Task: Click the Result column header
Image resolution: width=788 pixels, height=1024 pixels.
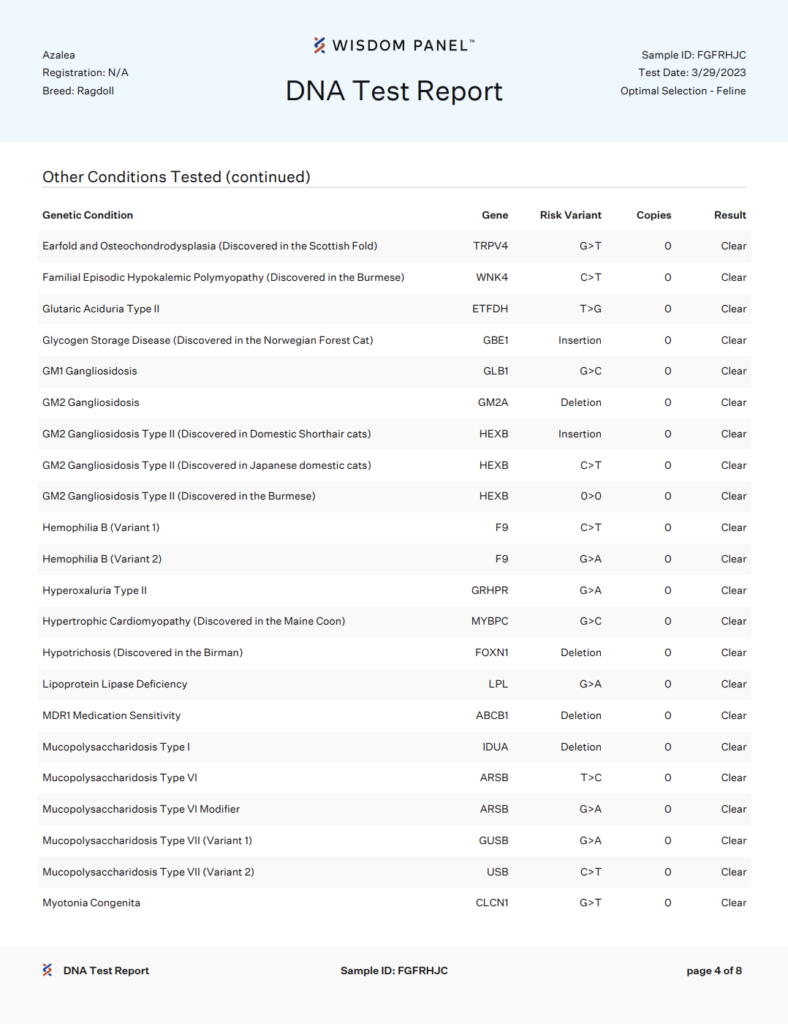Action: click(x=730, y=215)
